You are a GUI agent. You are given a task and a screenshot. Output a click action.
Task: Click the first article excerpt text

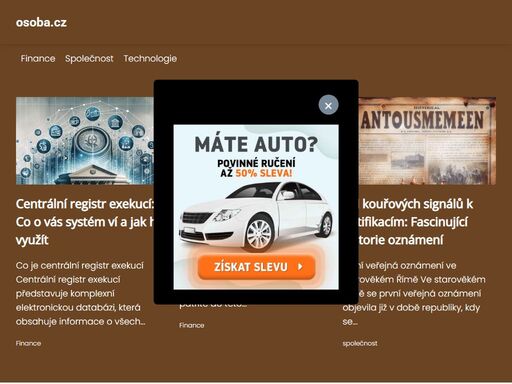[x=81, y=293]
